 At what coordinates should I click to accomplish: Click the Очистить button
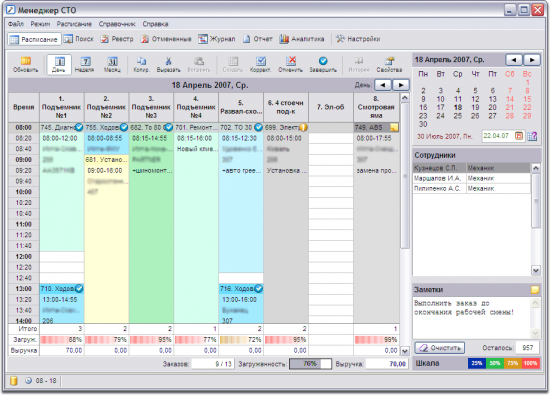coord(440,348)
